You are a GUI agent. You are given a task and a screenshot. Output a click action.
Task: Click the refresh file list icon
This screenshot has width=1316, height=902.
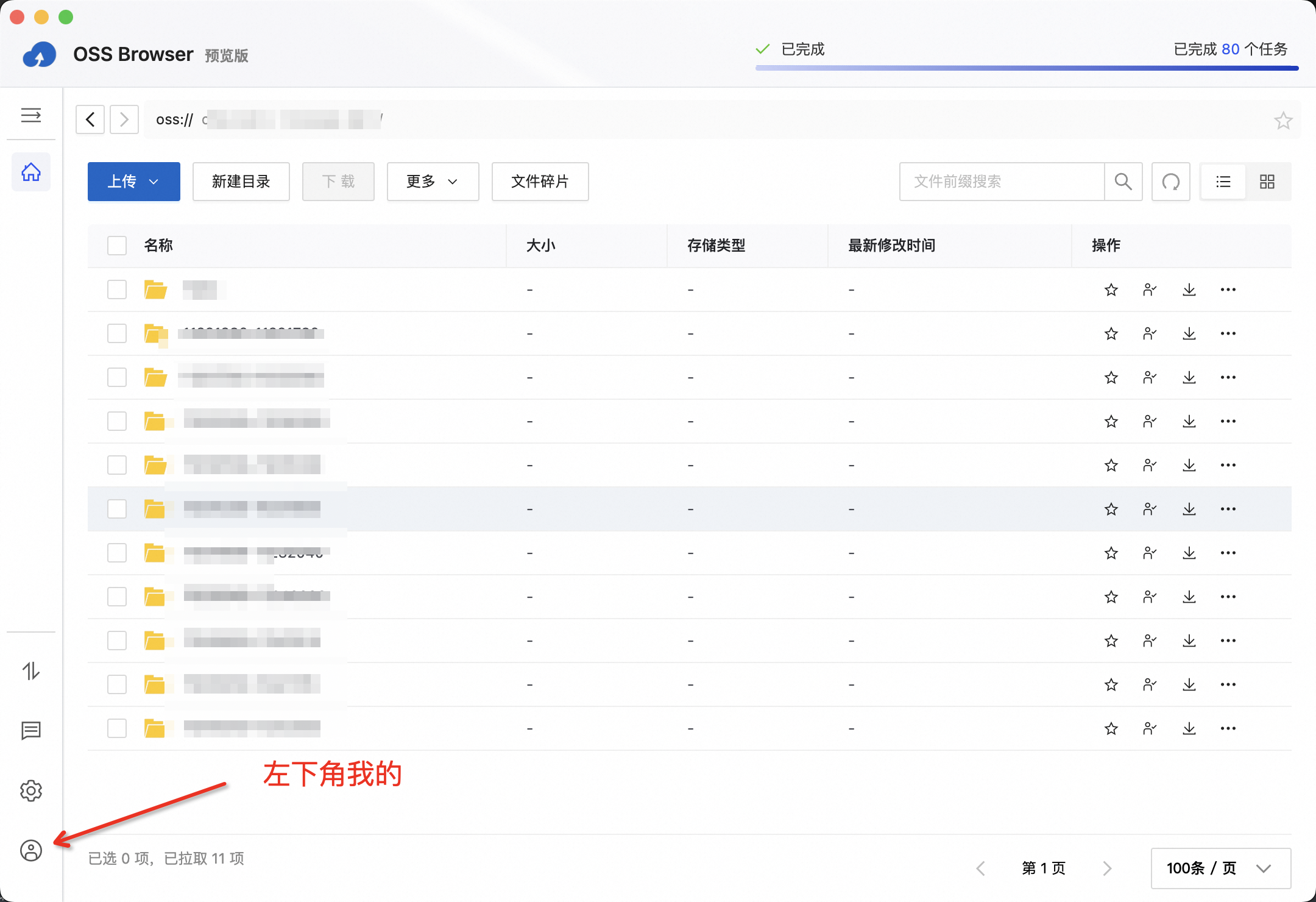tap(1170, 182)
